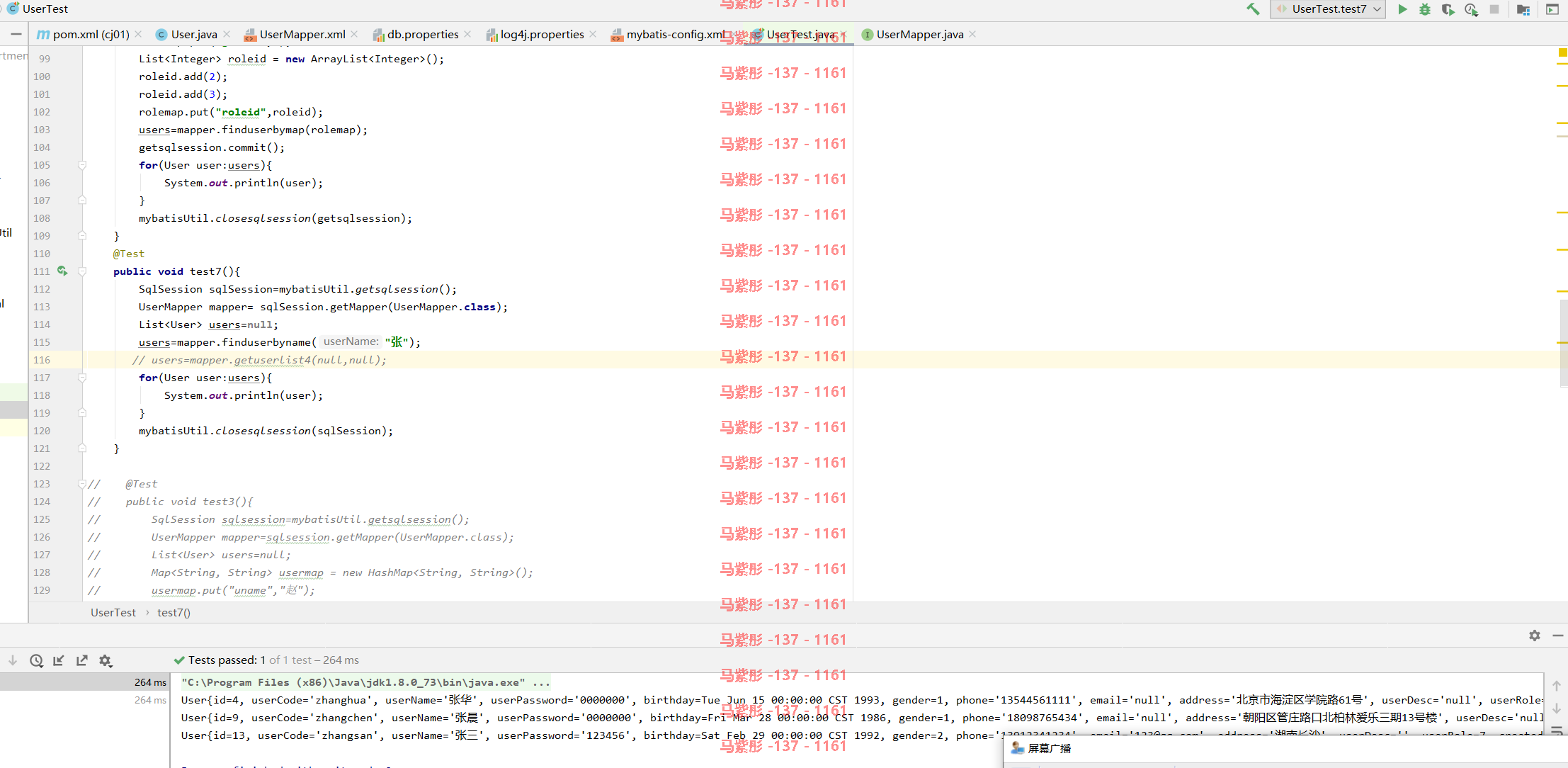Open the test runner settings gear

(106, 660)
